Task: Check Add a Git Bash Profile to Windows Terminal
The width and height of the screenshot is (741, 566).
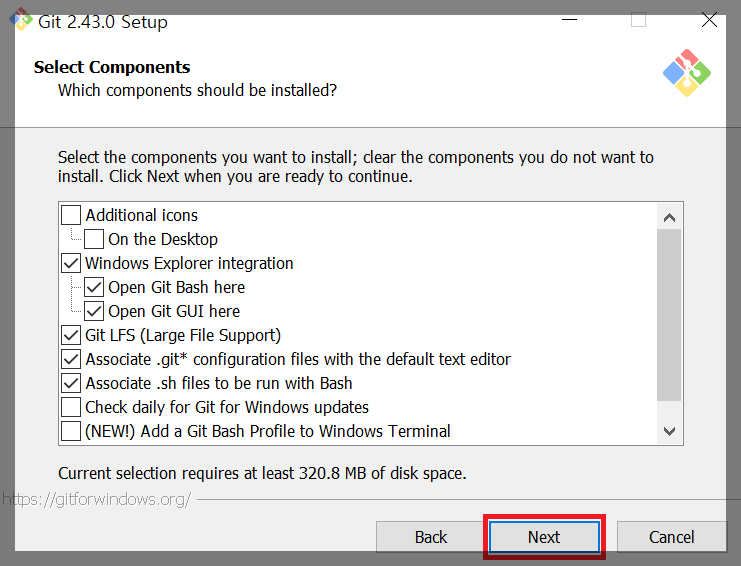Action: pos(71,431)
